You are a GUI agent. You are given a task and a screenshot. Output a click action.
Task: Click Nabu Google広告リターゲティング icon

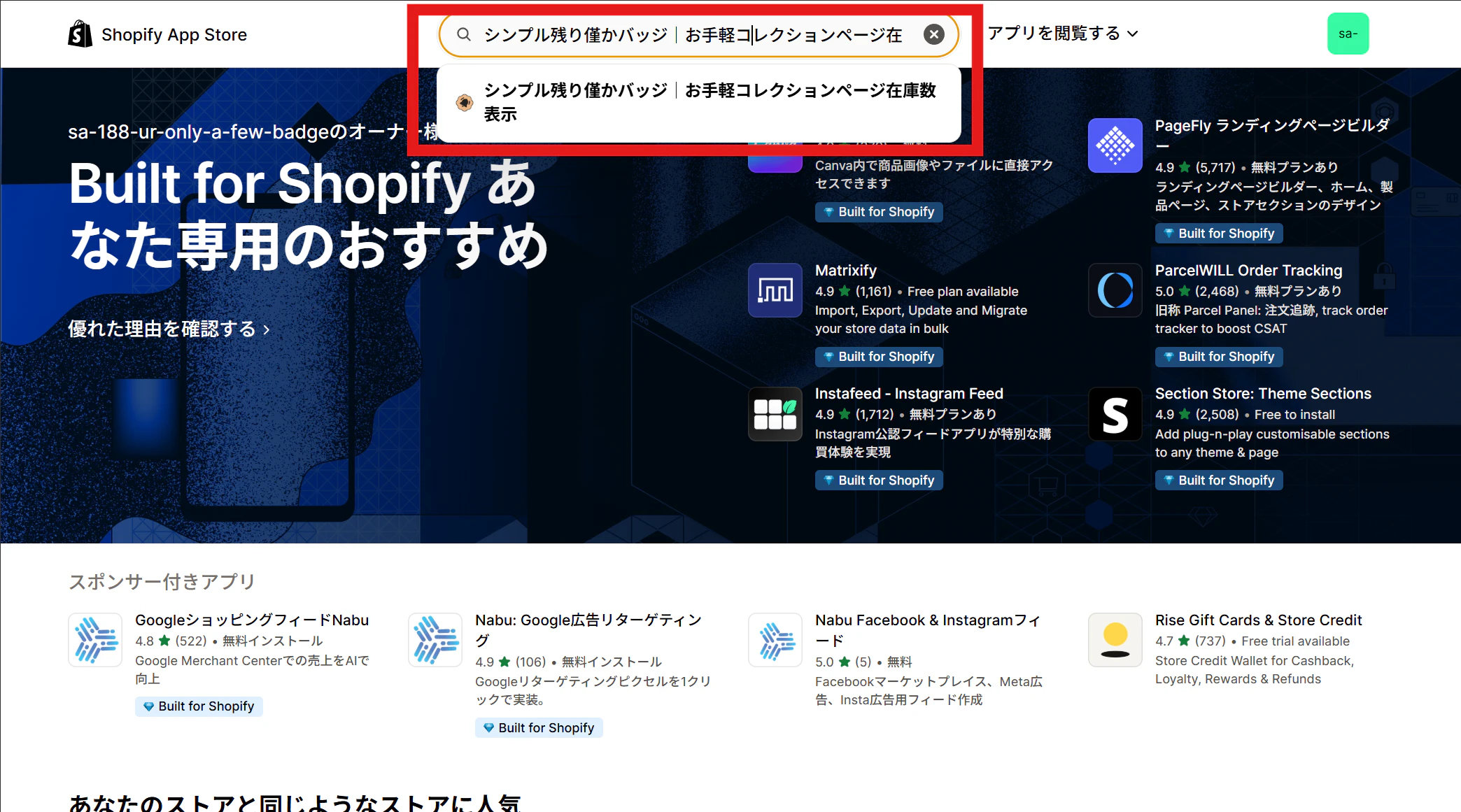click(435, 640)
